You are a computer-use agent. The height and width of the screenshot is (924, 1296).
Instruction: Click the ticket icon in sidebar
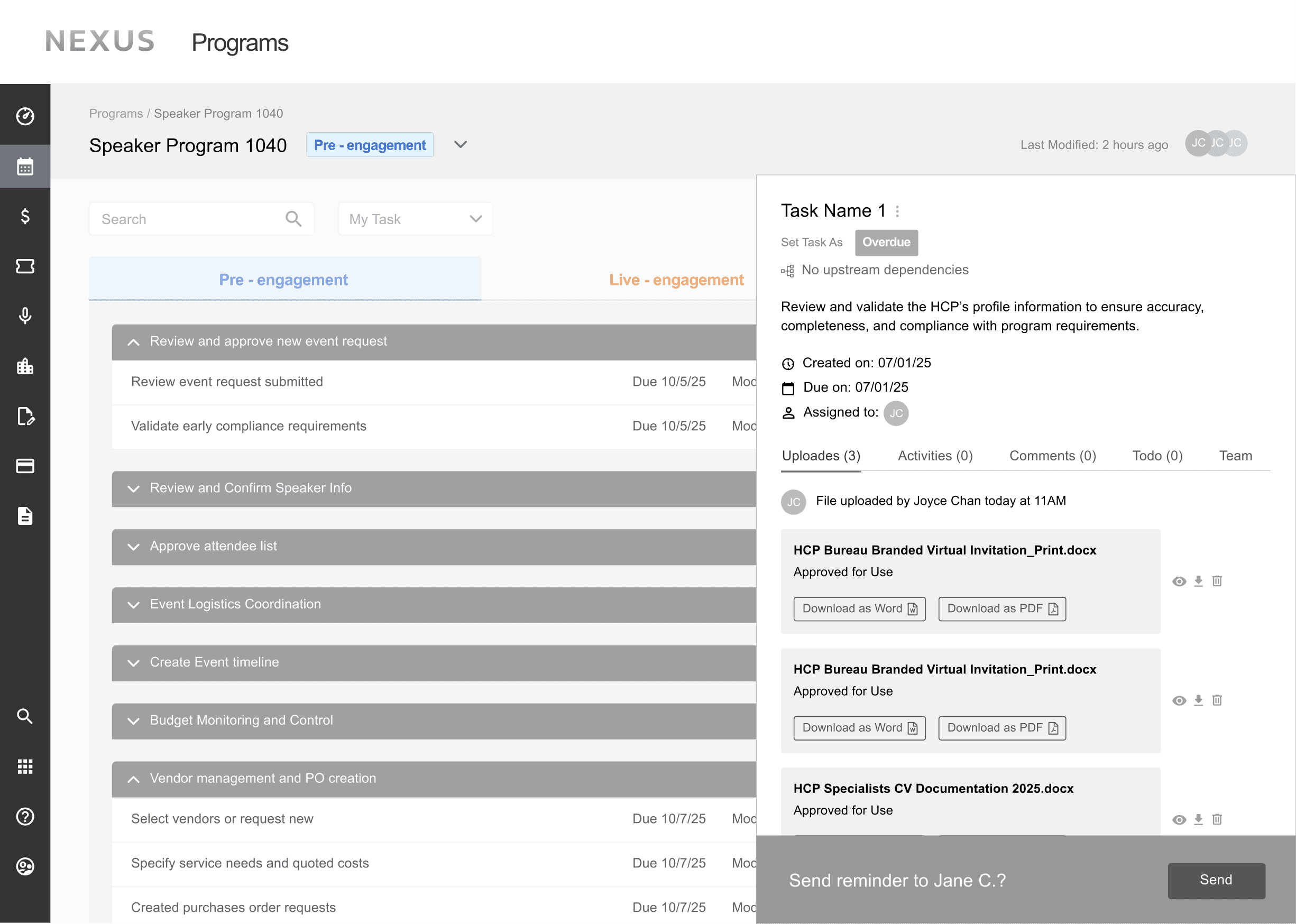click(25, 266)
